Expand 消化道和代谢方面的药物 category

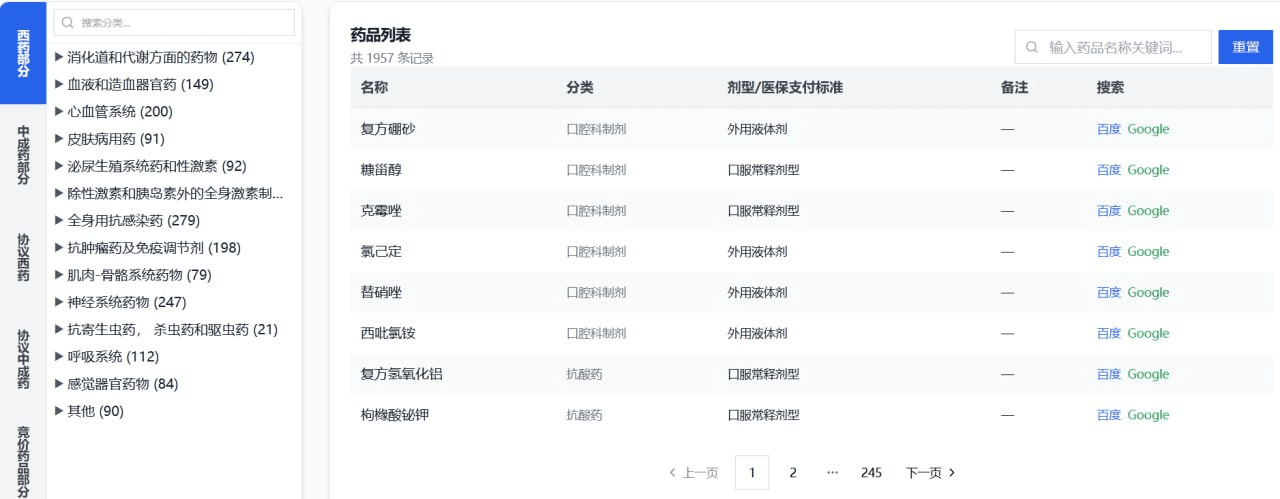click(59, 57)
